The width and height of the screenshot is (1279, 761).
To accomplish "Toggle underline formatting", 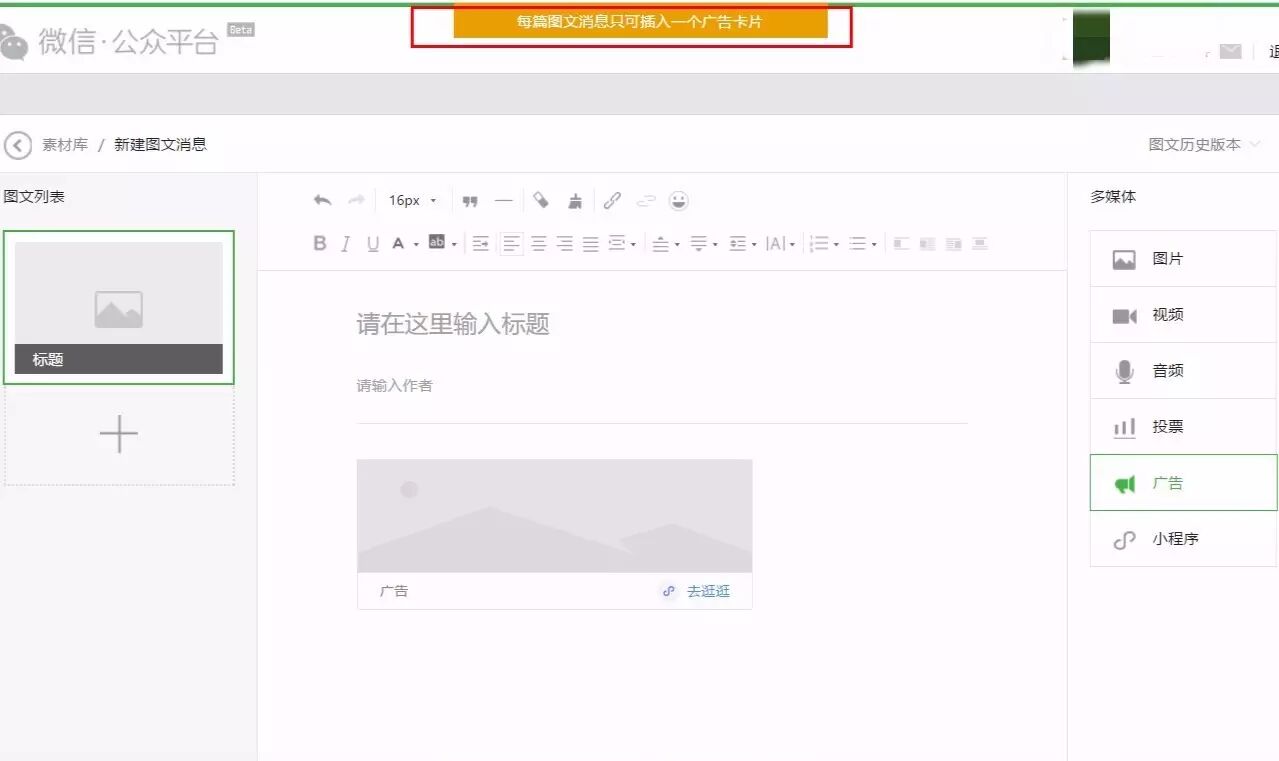I will (373, 244).
